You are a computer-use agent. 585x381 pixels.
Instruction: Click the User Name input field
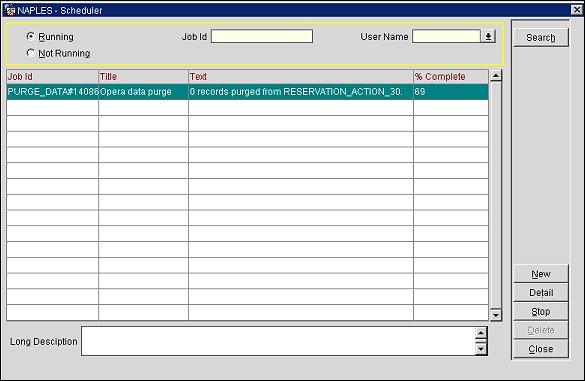click(446, 36)
